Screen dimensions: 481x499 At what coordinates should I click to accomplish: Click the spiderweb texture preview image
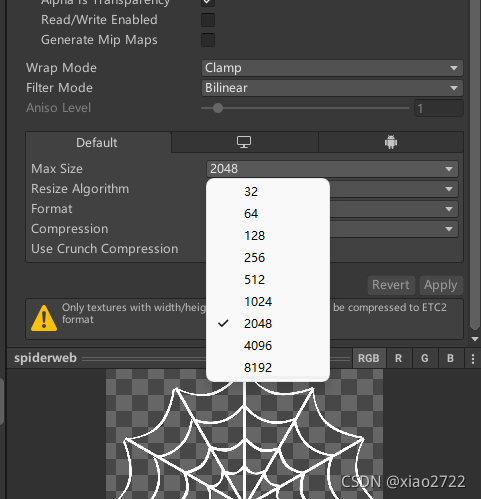[x=244, y=434]
